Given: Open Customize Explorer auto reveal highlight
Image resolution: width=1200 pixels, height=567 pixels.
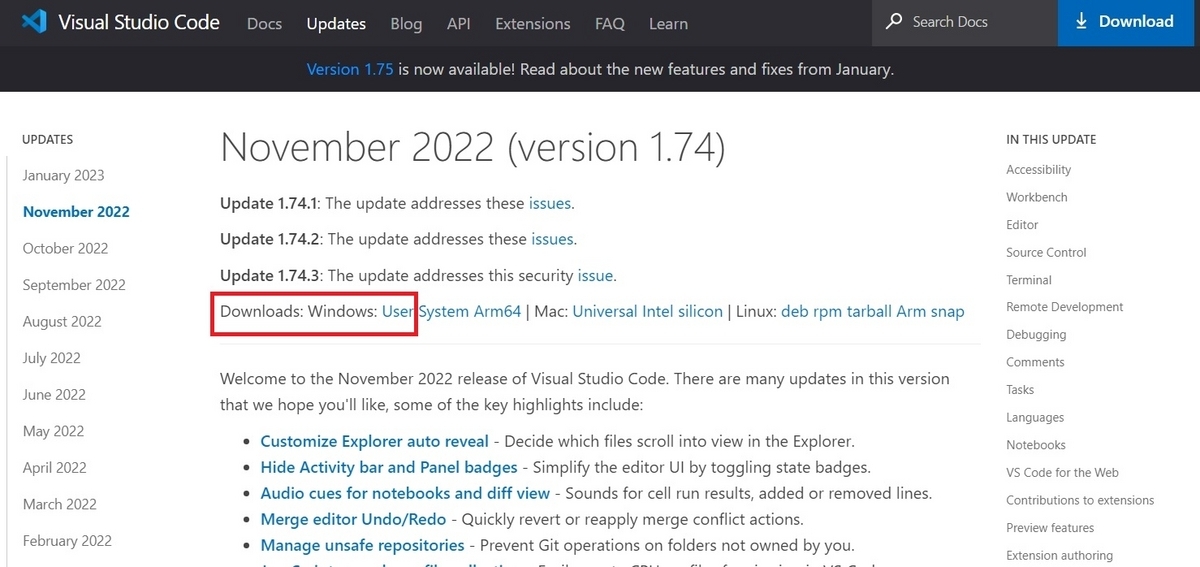Looking at the screenshot, I should 375,441.
